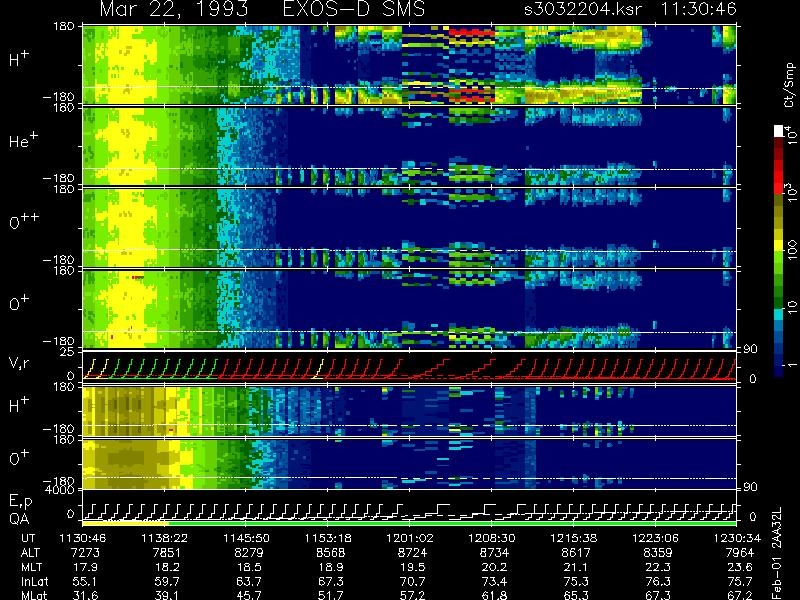The width and height of the screenshot is (800, 600).
Task: Select the 'O++' panel label
Action: pyautogui.click(x=24, y=221)
